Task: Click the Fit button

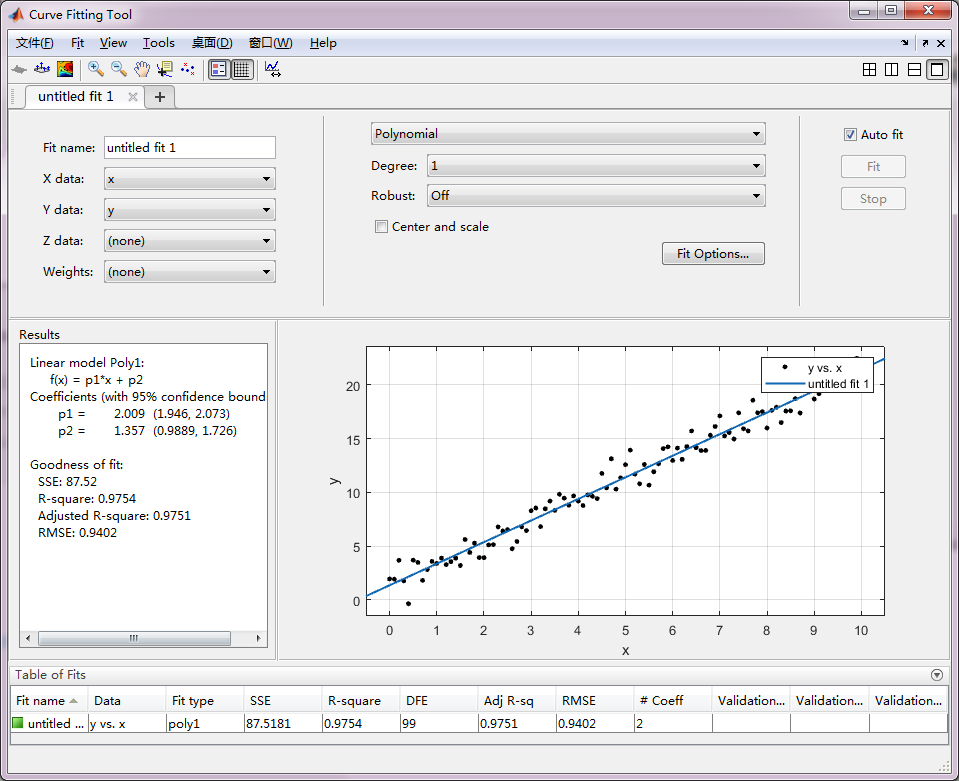Action: (x=873, y=166)
